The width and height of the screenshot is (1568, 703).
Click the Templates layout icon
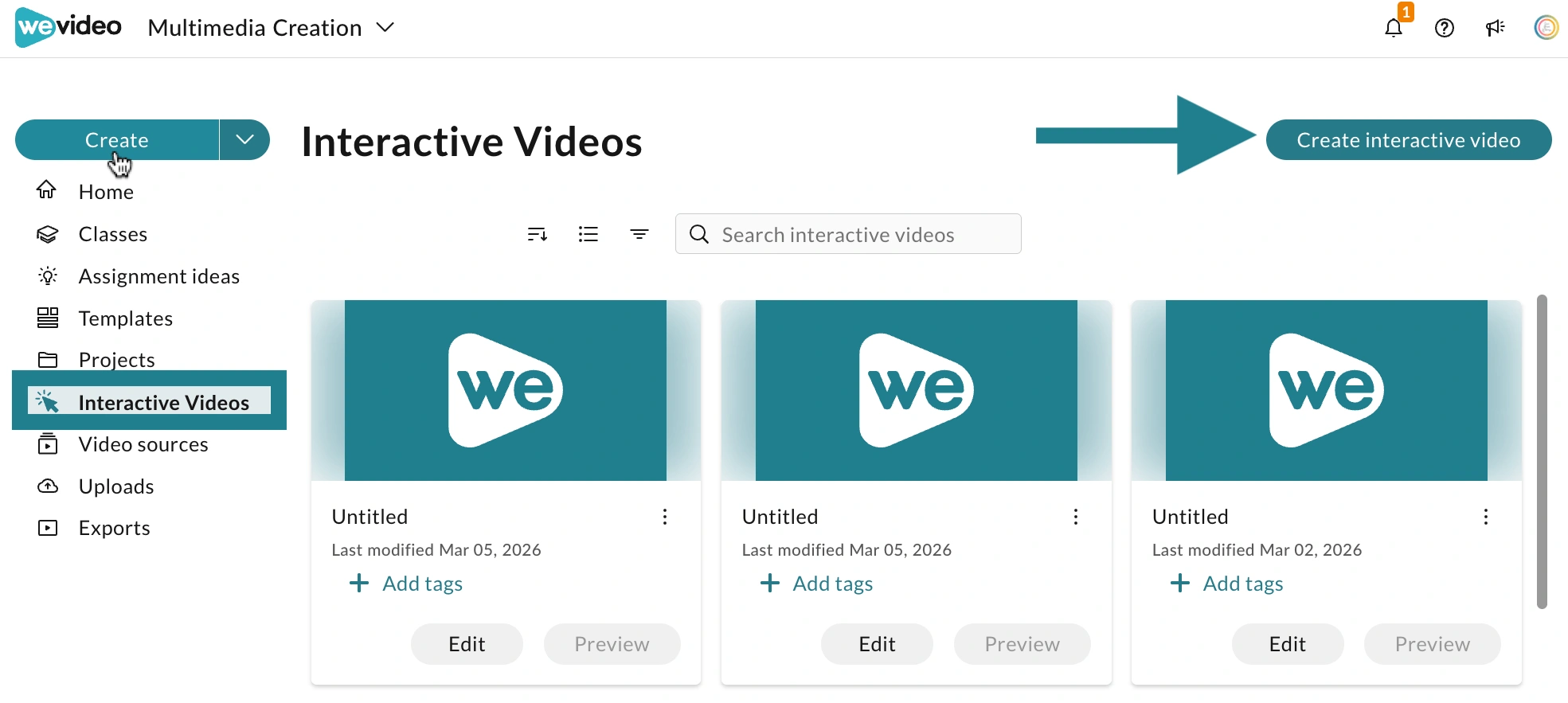click(x=48, y=318)
